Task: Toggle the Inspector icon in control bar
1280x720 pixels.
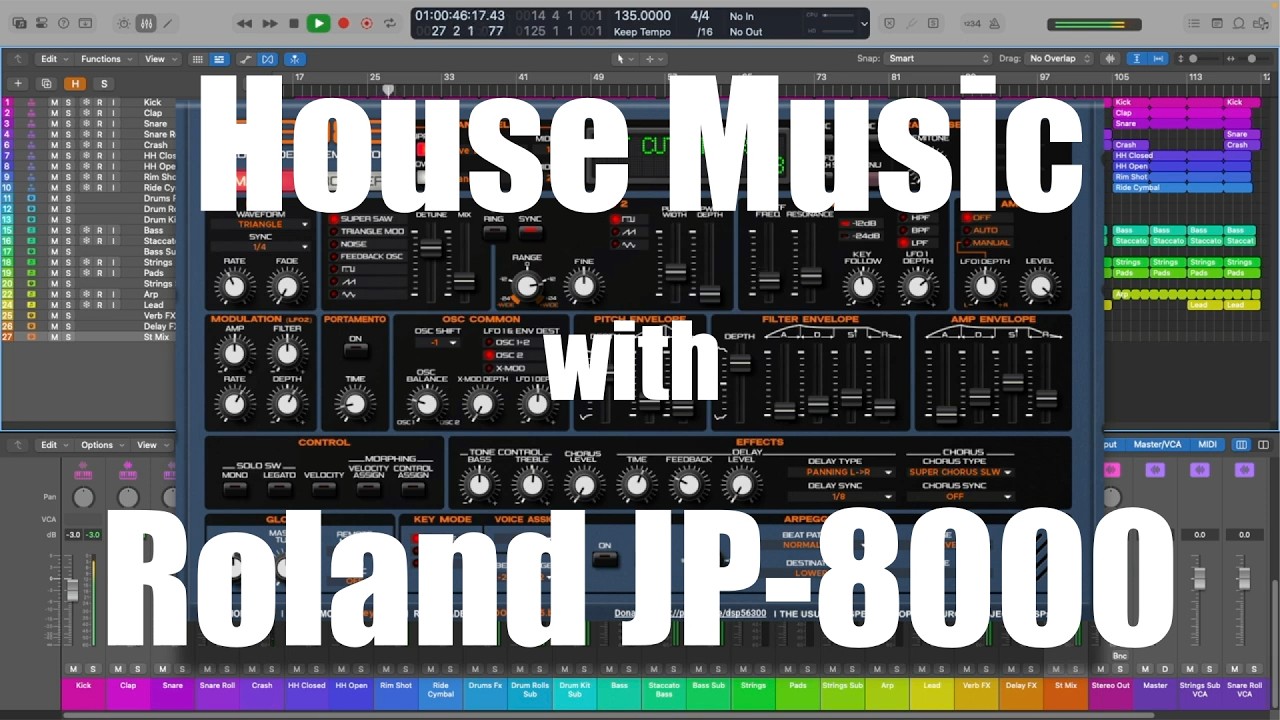Action: coord(42,23)
